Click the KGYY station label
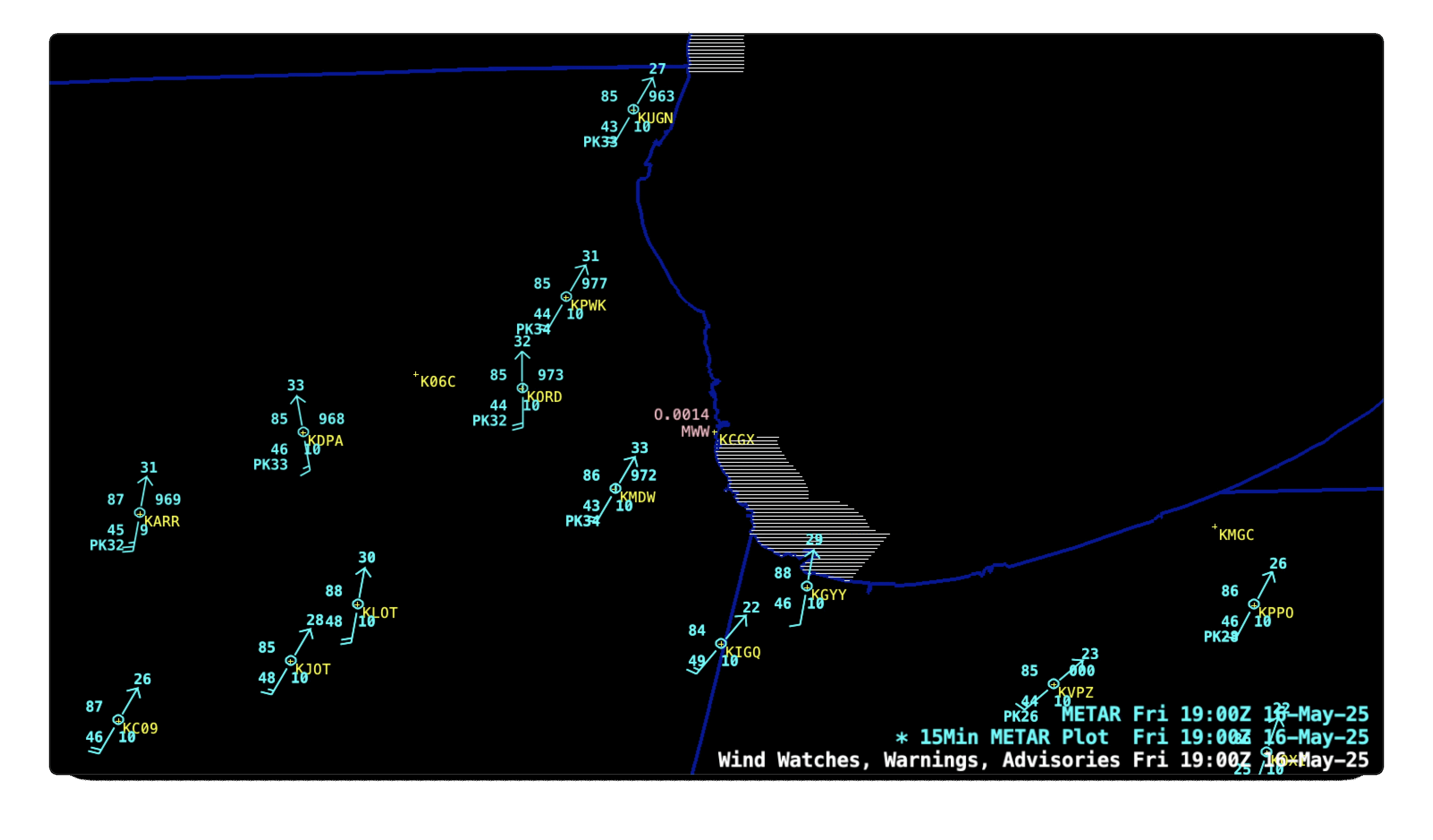This screenshot has height=840, width=1433. click(829, 595)
